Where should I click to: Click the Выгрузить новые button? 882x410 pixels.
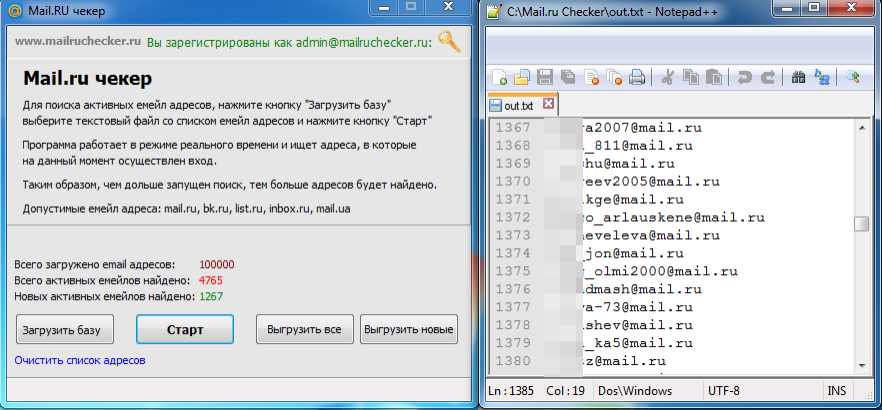409,329
